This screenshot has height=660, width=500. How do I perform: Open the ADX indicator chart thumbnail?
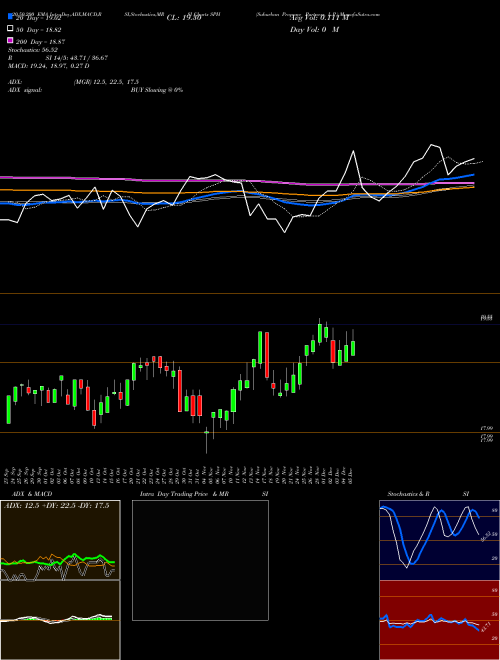point(60,540)
